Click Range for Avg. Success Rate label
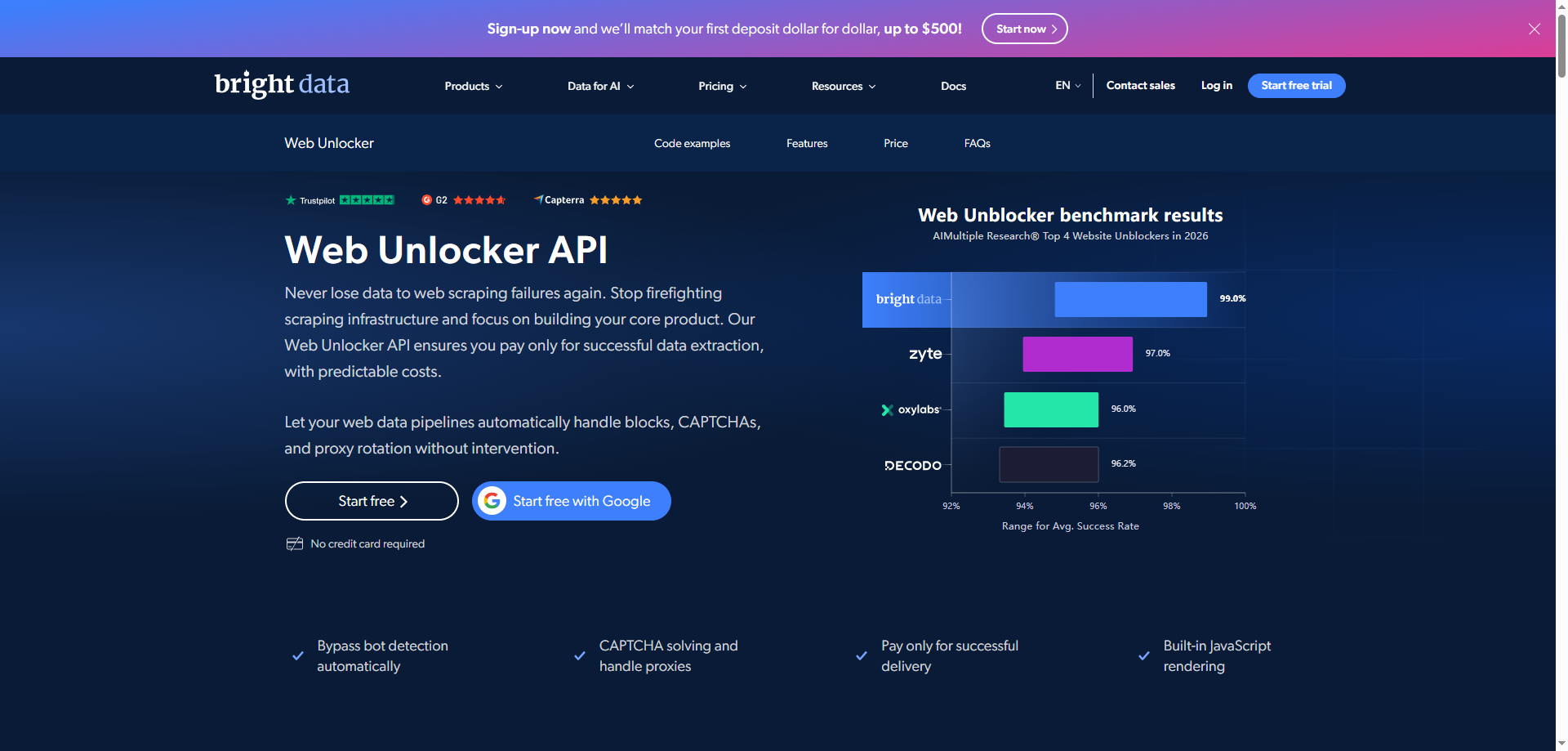This screenshot has width=1568, height=751. (1071, 526)
